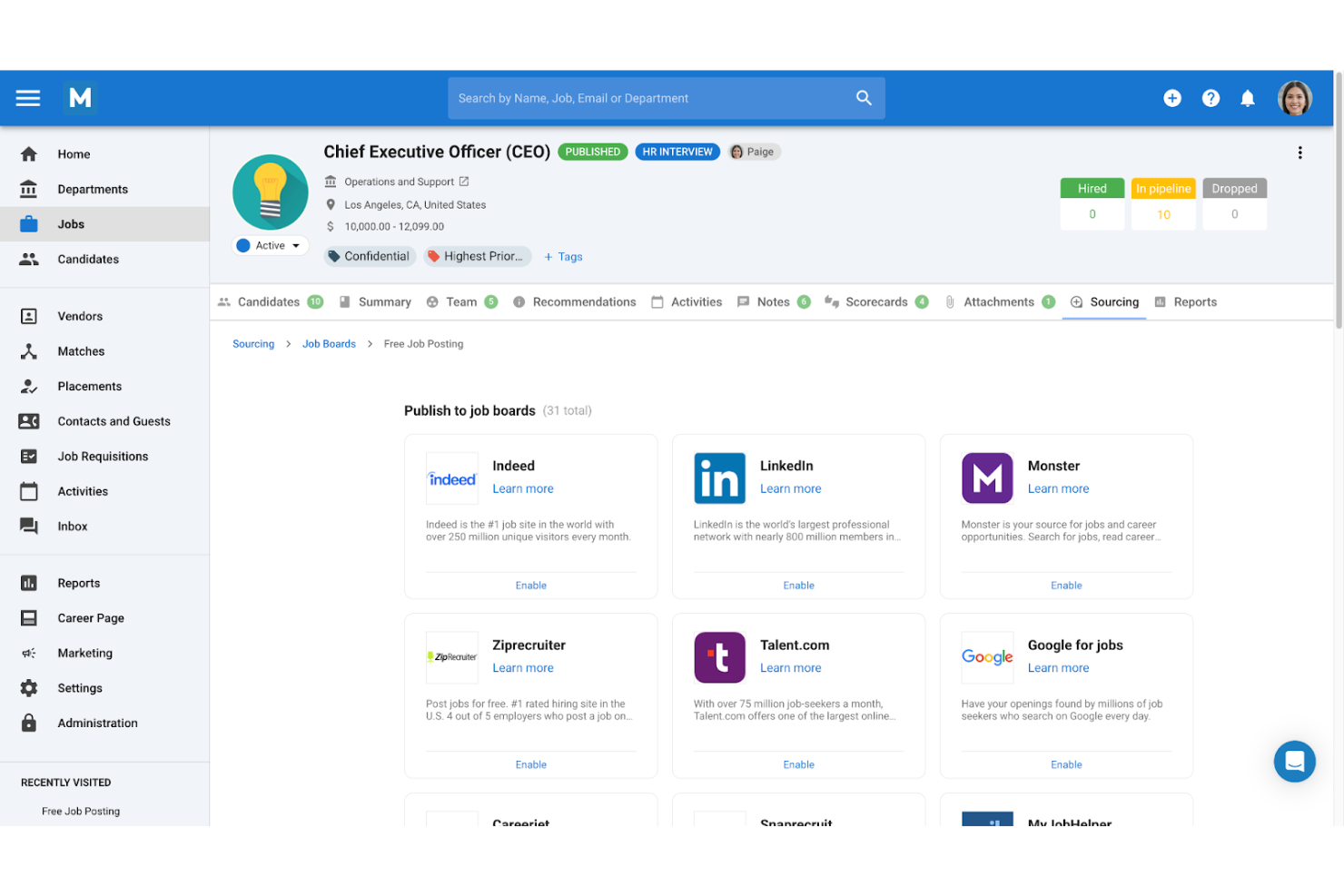Enable Indeed job board

pos(531,586)
